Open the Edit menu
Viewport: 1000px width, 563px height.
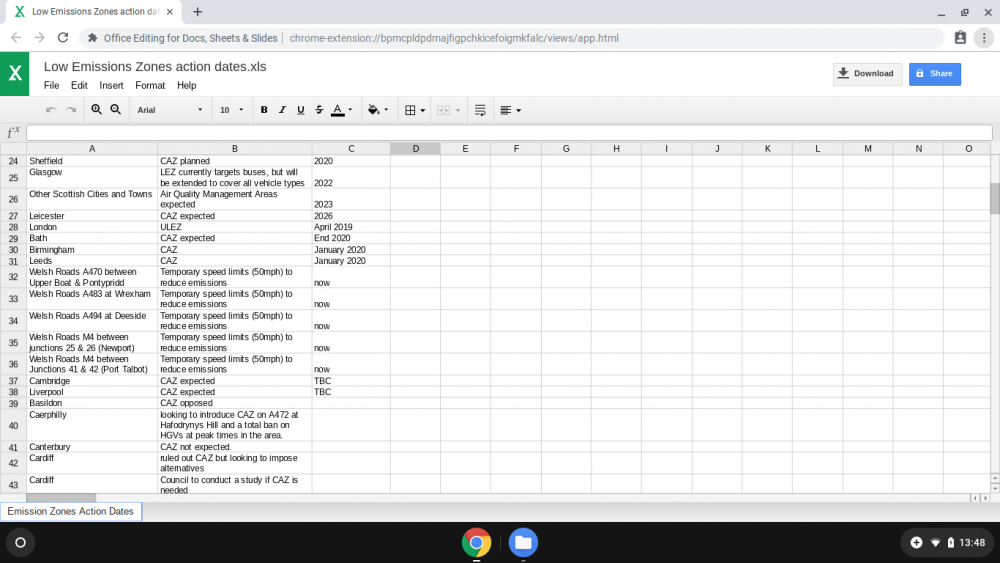[x=79, y=85]
